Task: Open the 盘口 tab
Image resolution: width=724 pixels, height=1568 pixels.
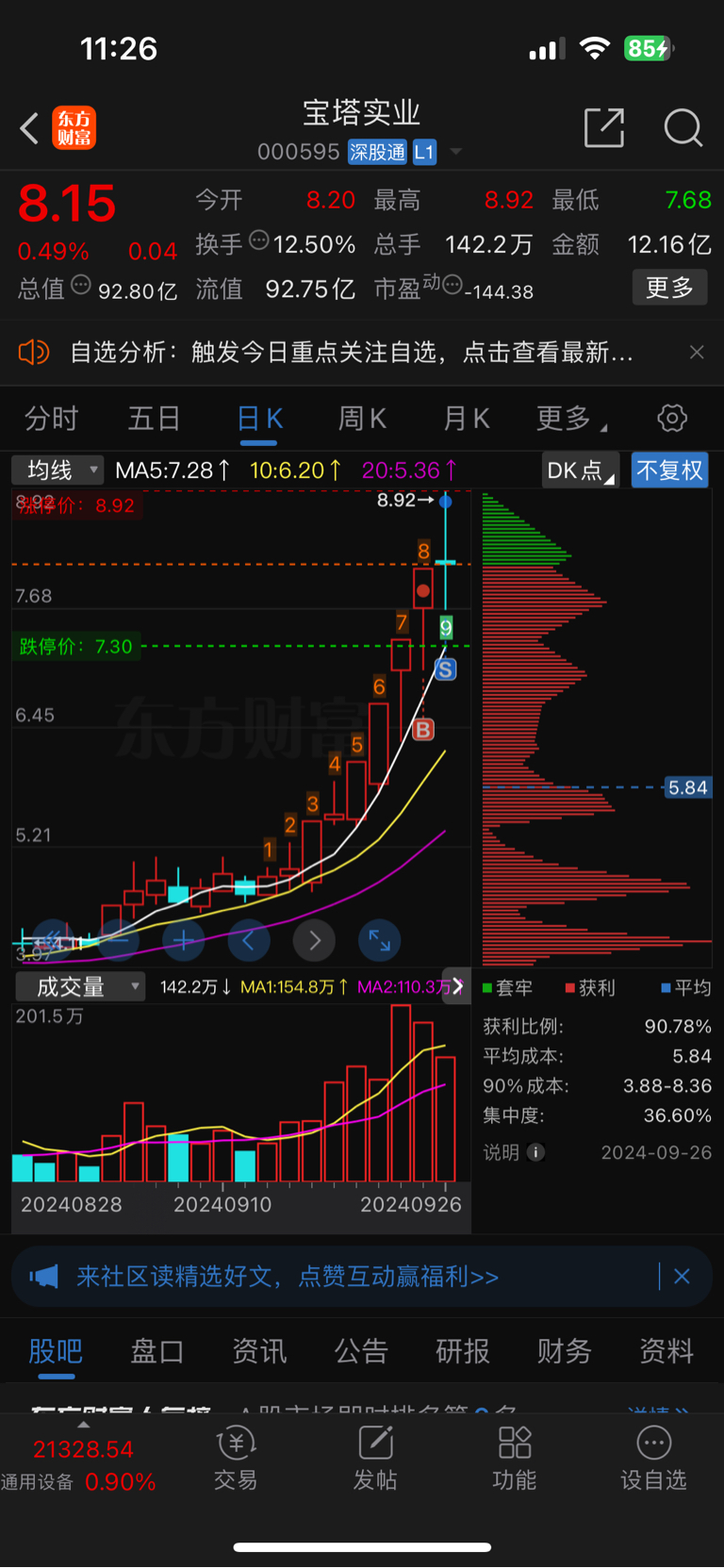Action: (156, 1351)
